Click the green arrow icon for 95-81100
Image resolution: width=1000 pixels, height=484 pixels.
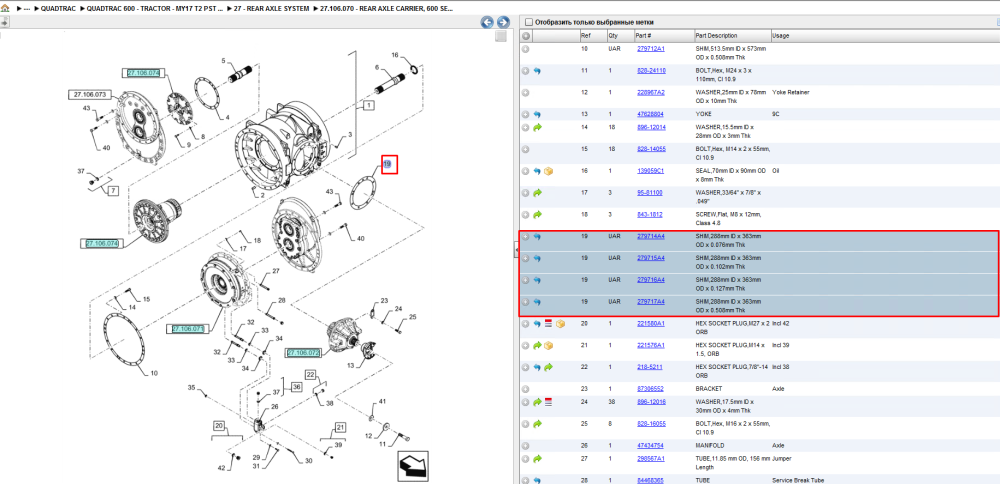pos(537,193)
